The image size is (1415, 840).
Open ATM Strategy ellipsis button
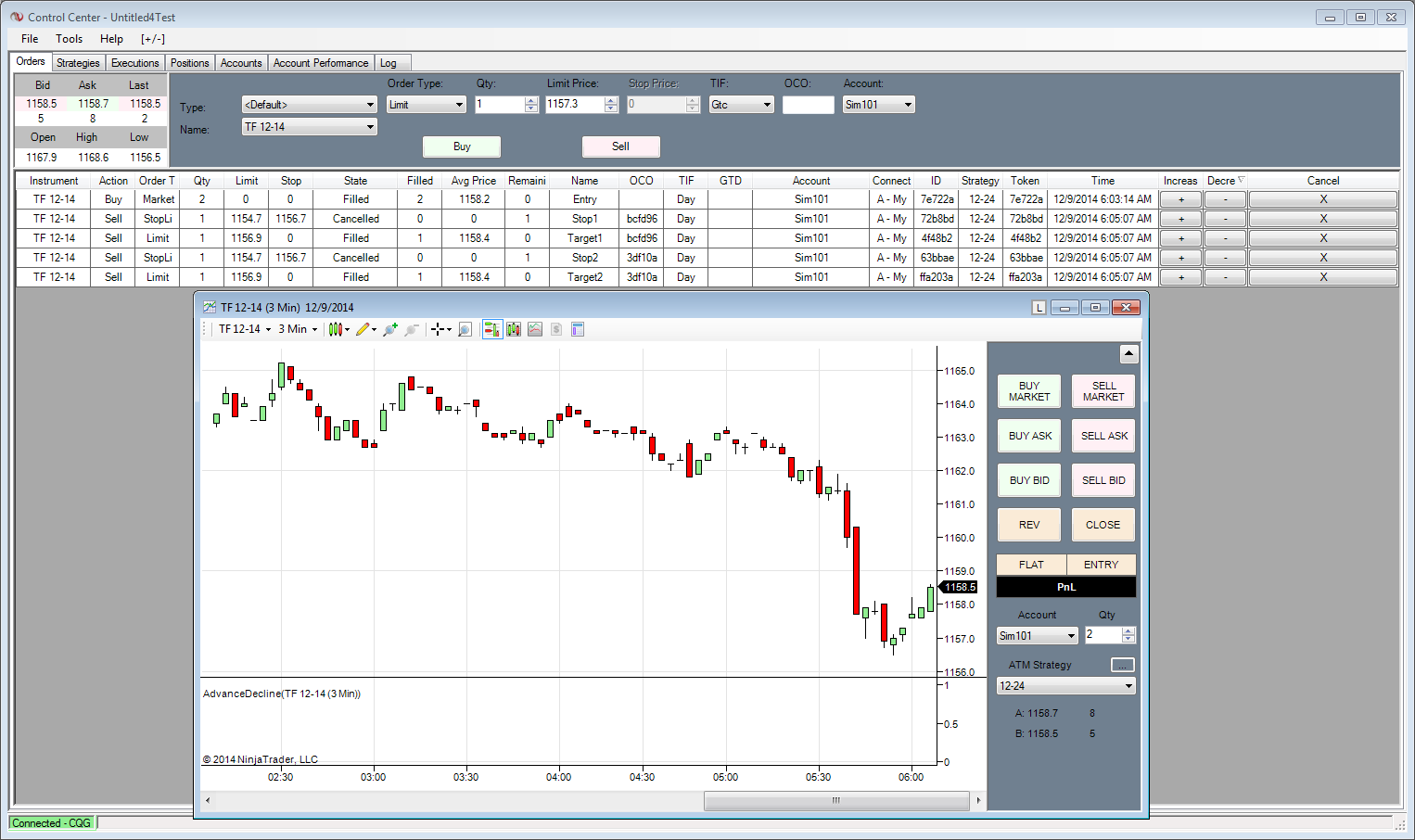tap(1122, 665)
